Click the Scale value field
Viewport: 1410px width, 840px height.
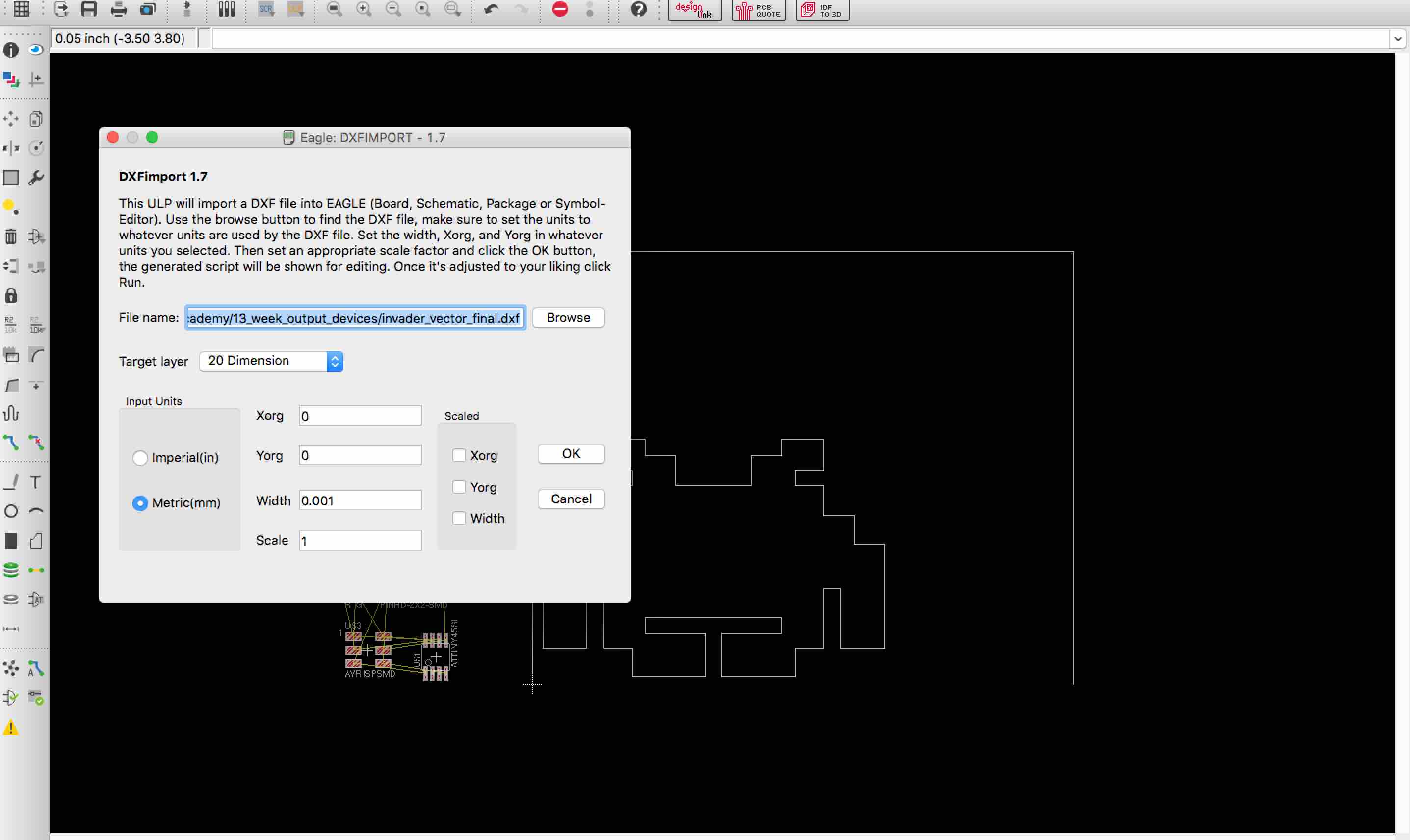pos(361,541)
